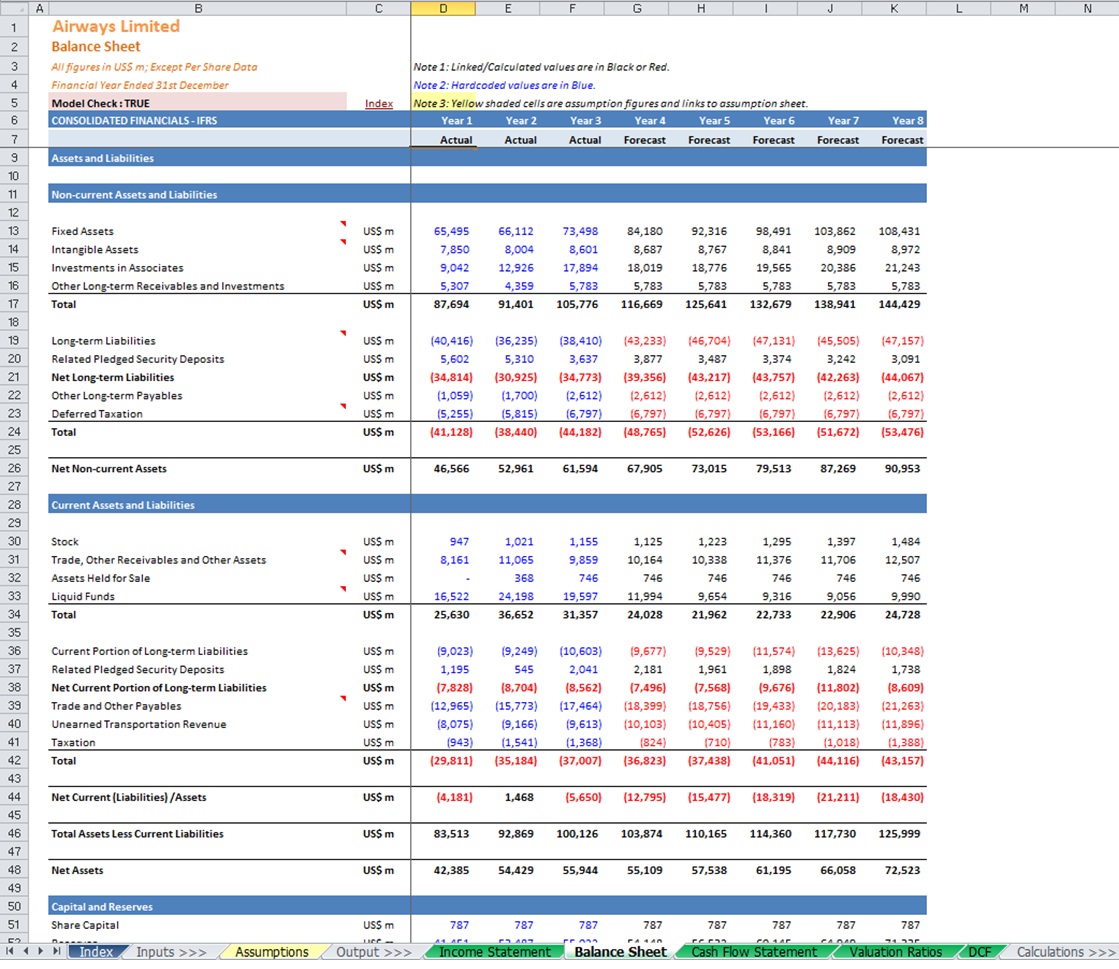Click the Note 2 hardcoded values text
The image size is (1119, 969).
(x=504, y=85)
